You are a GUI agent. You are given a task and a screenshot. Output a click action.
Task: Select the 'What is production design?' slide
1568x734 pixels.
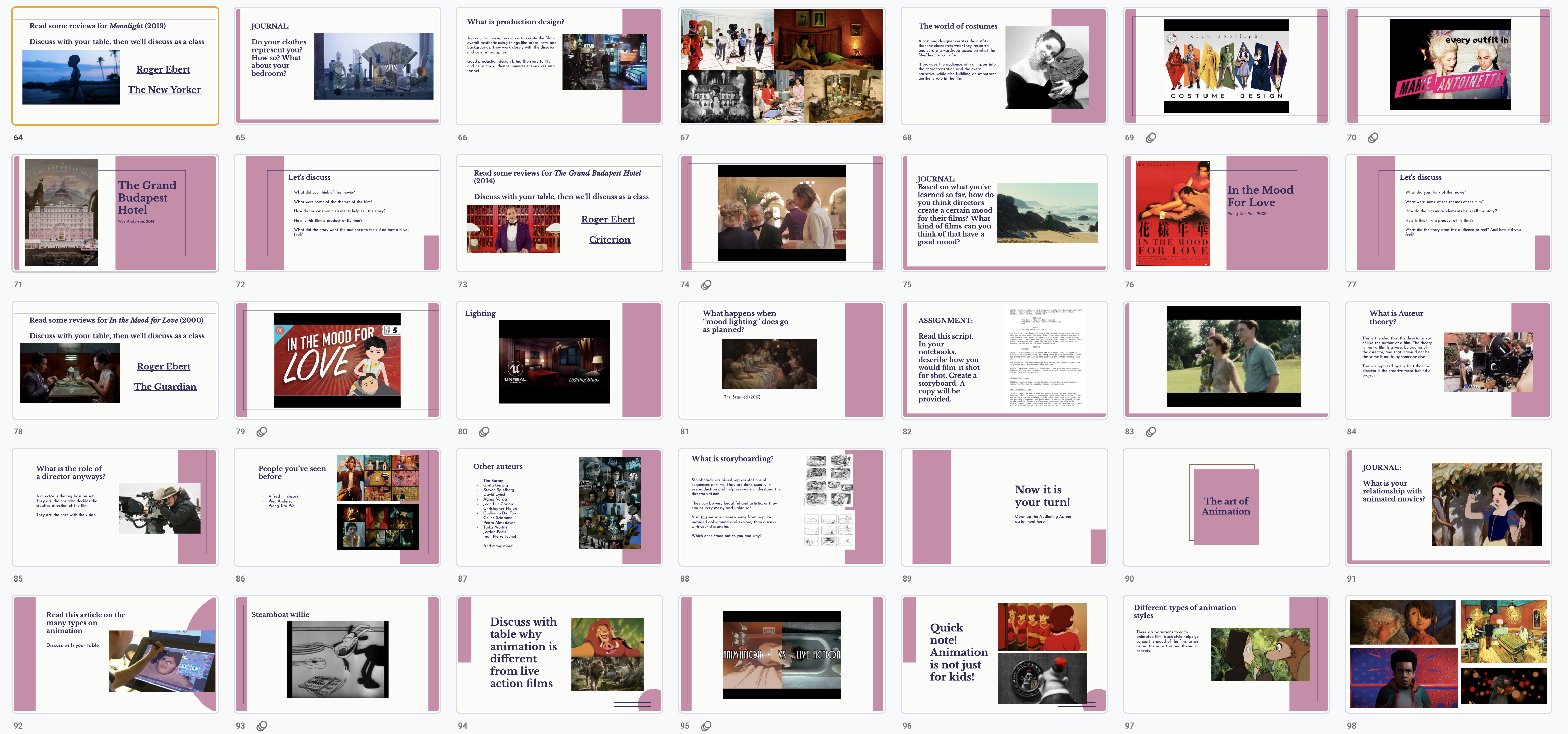(x=559, y=66)
